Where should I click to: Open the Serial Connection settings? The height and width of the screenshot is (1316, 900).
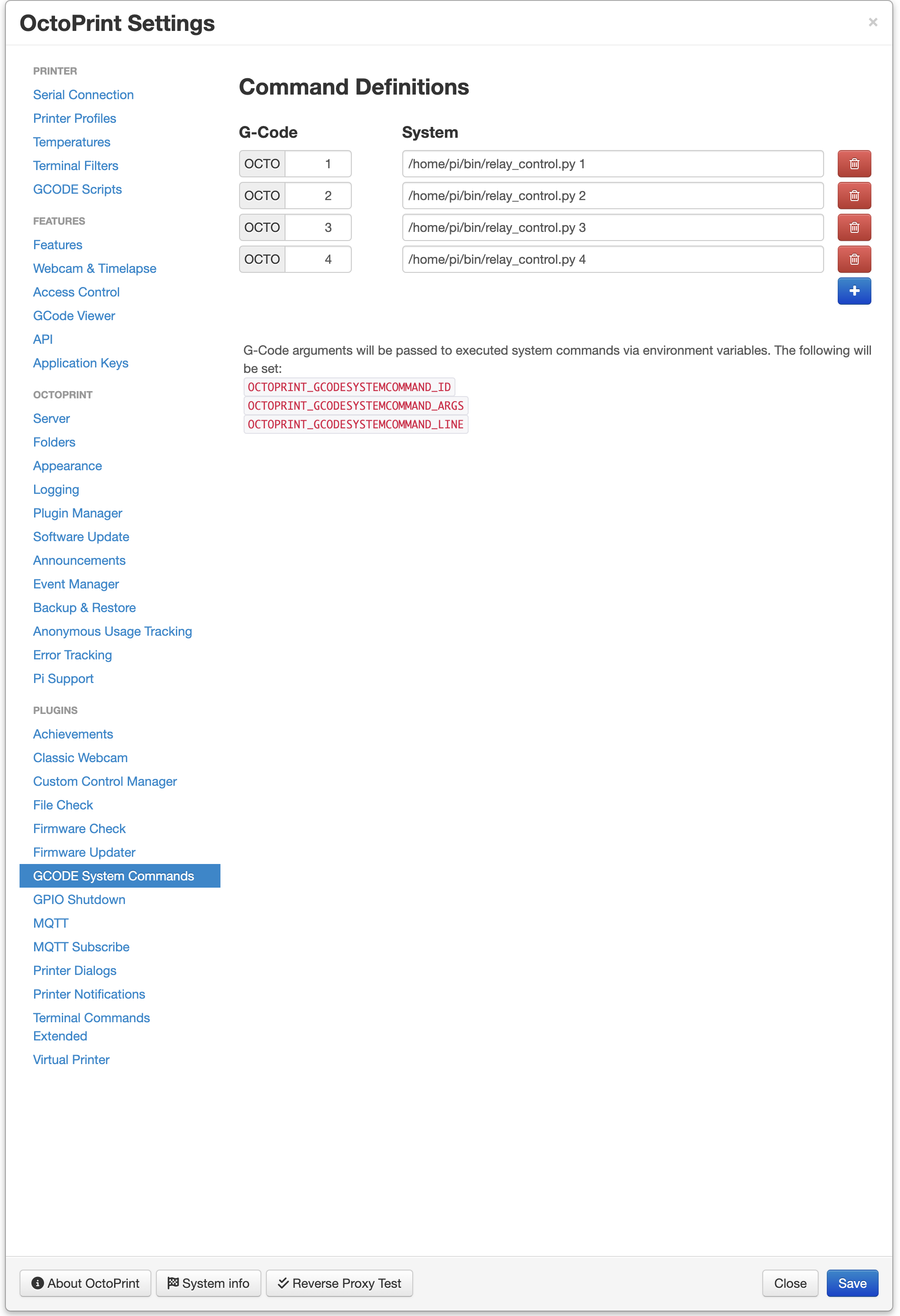[83, 95]
